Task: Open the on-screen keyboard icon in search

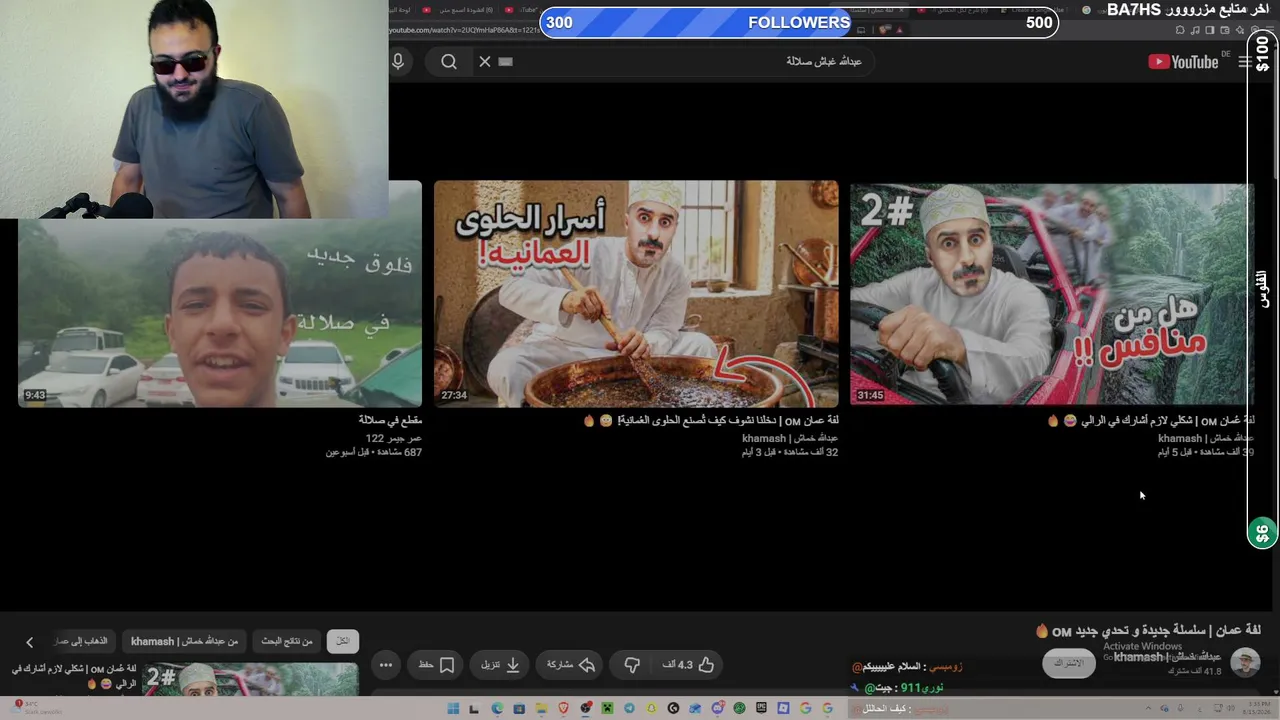Action: point(505,62)
